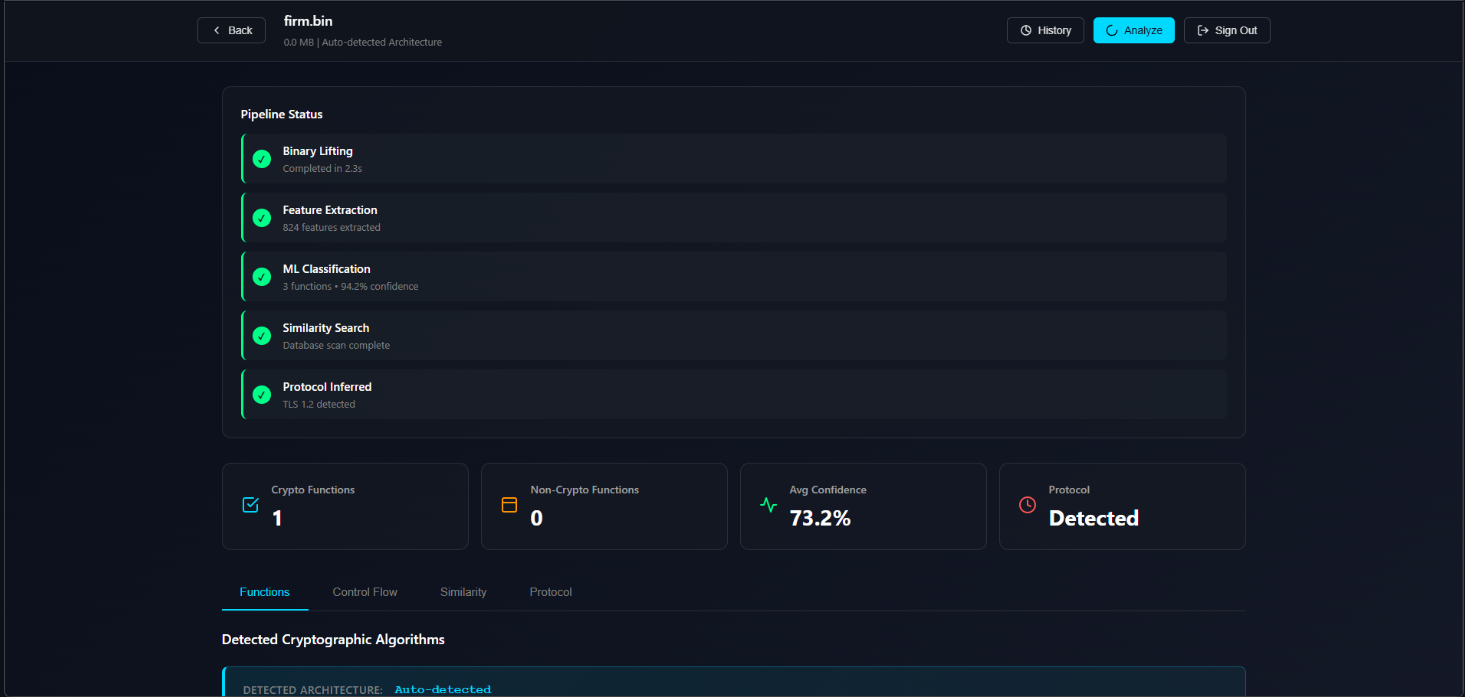Switch to the Functions tab
This screenshot has height=697, width=1465.
(x=265, y=592)
